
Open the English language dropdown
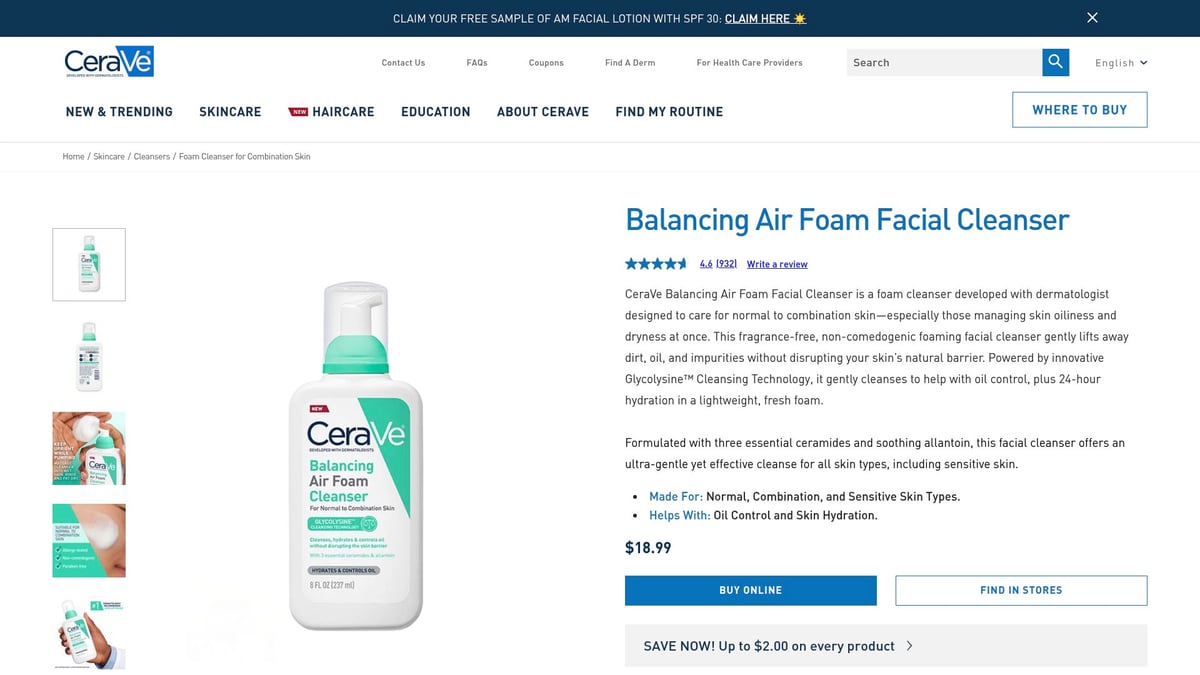pos(1120,62)
